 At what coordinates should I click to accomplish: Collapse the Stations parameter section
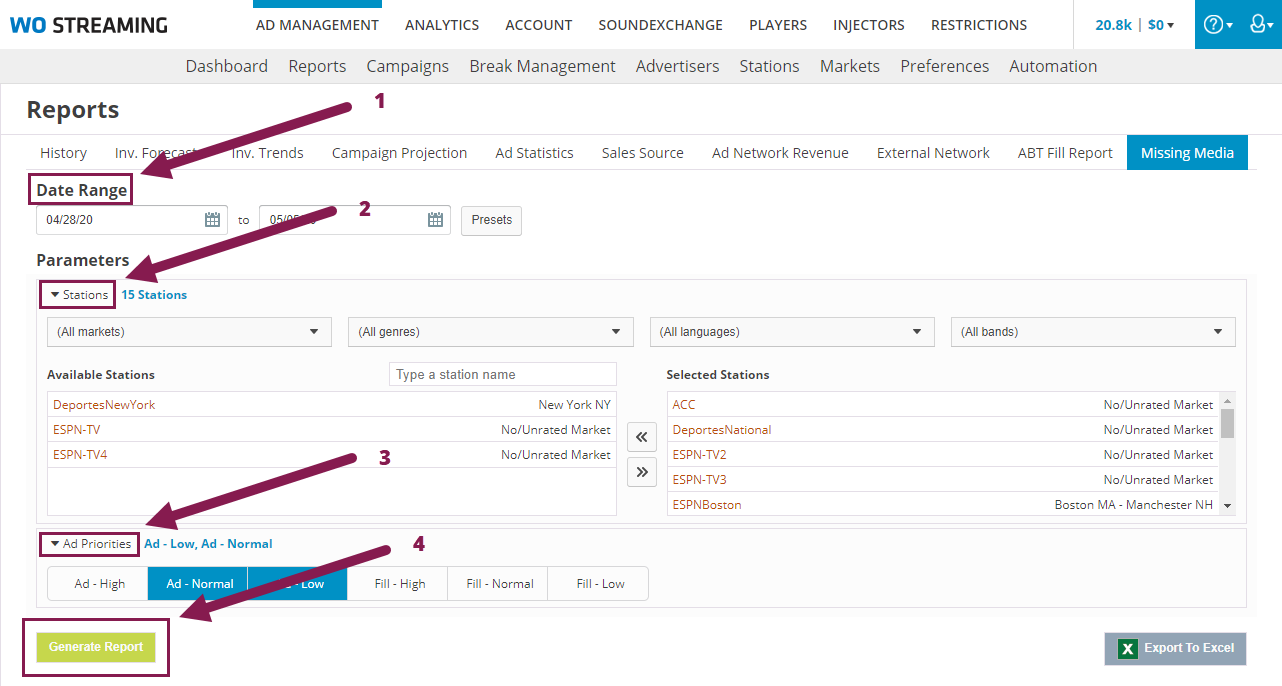(77, 294)
